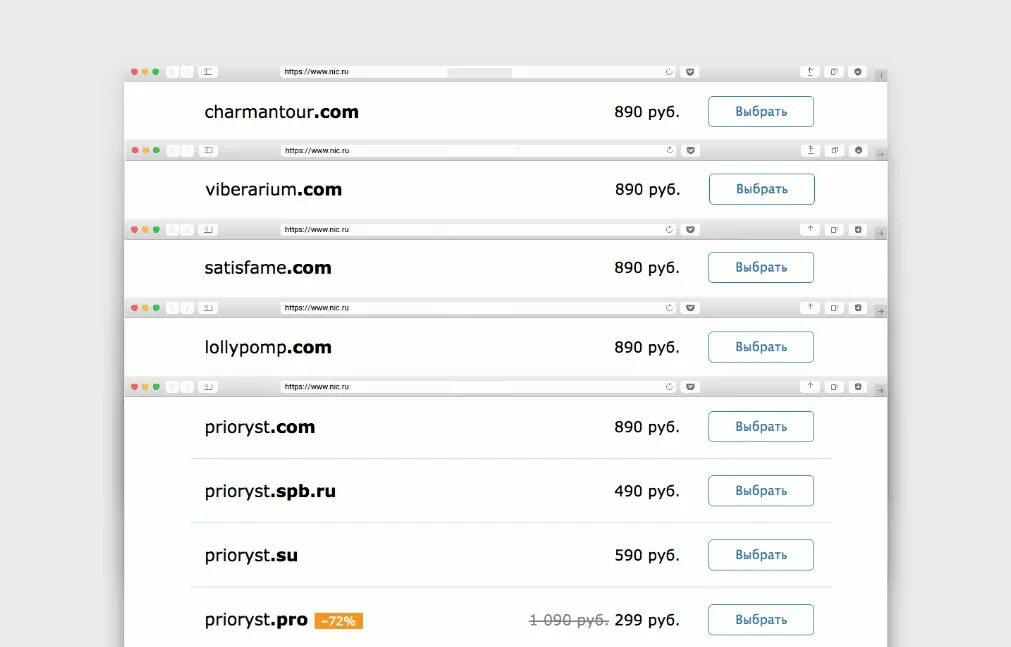The height and width of the screenshot is (647, 1011).
Task: Select the discounted prioryst.pro domain
Action: (761, 620)
